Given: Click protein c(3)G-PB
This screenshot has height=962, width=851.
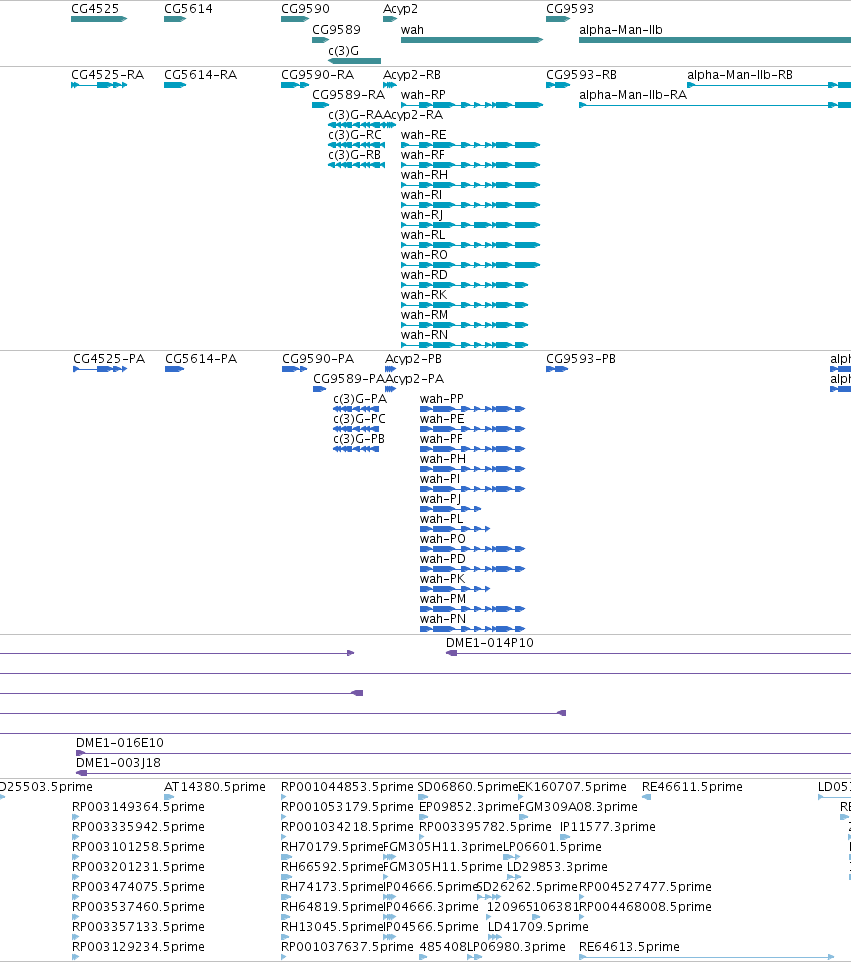Looking at the screenshot, I should pyautogui.click(x=360, y=439).
